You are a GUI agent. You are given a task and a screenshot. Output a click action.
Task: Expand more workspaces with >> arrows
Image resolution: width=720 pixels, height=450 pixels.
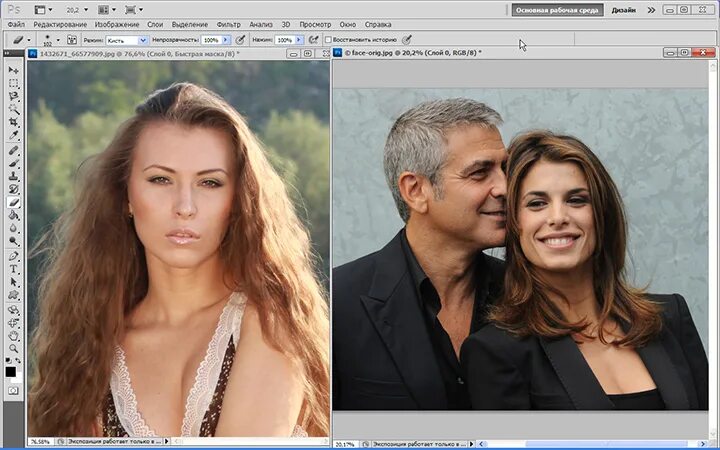click(x=651, y=10)
